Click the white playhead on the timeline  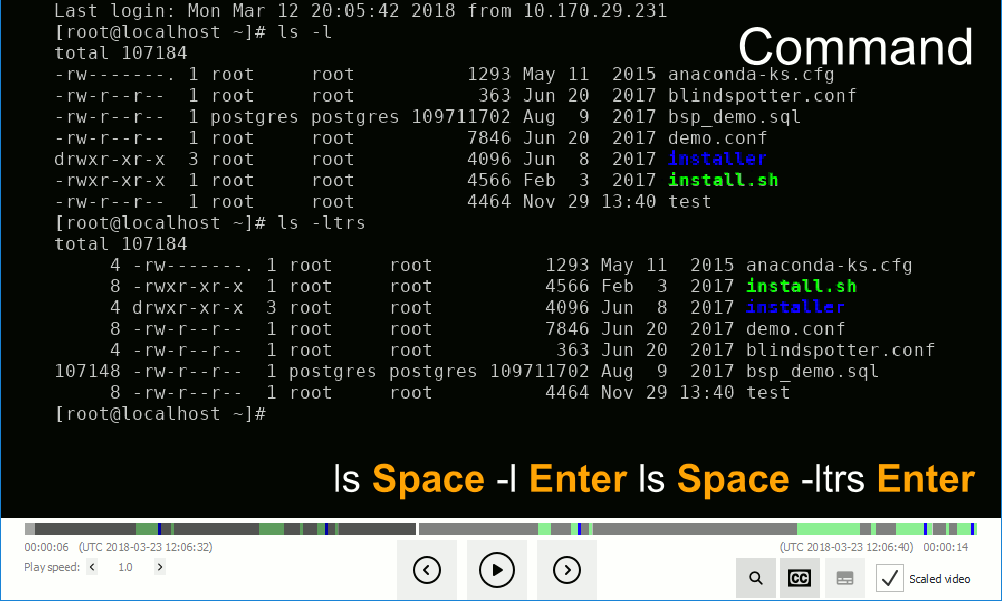pos(417,529)
